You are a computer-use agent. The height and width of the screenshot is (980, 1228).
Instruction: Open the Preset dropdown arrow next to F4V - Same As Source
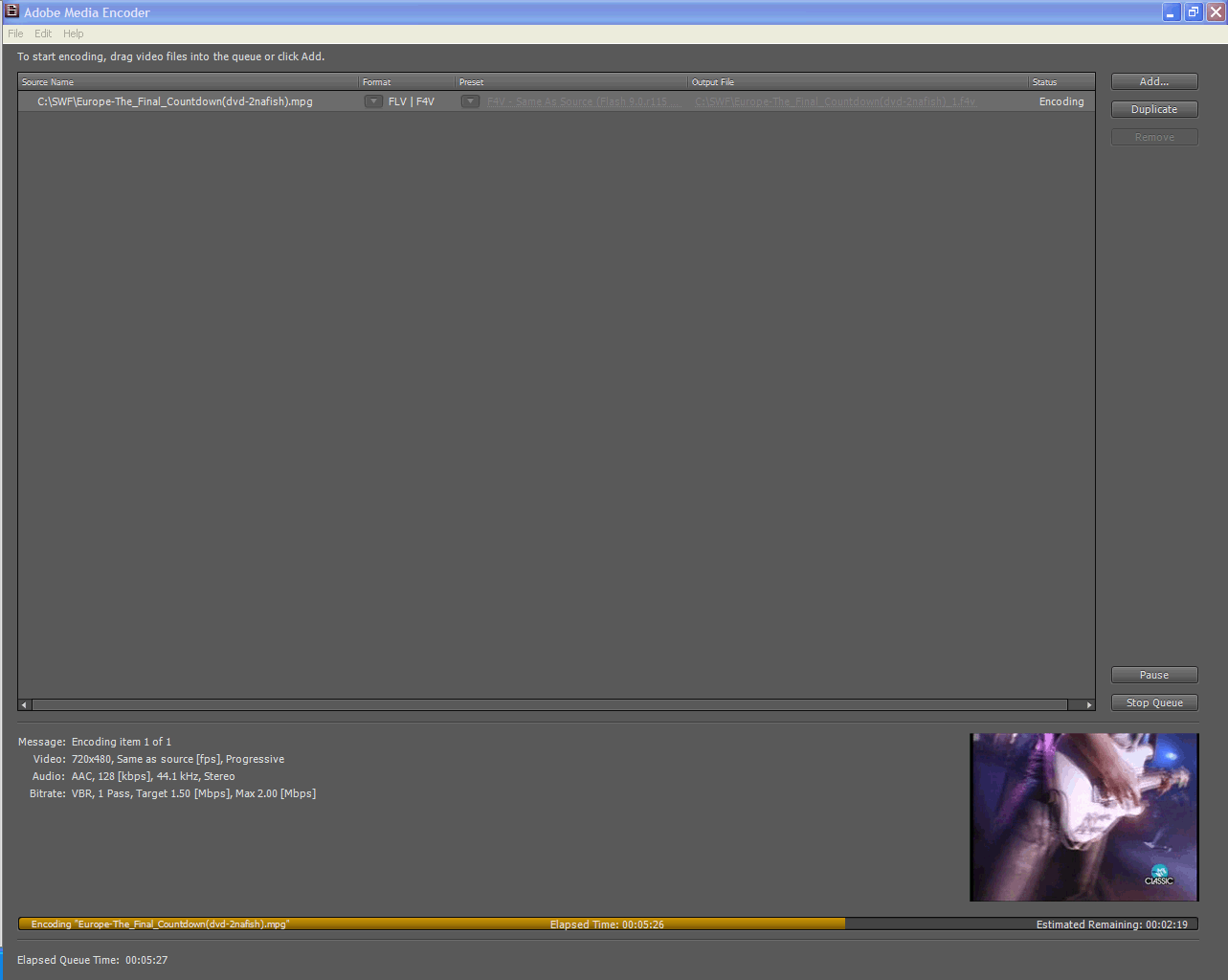pyautogui.click(x=470, y=101)
